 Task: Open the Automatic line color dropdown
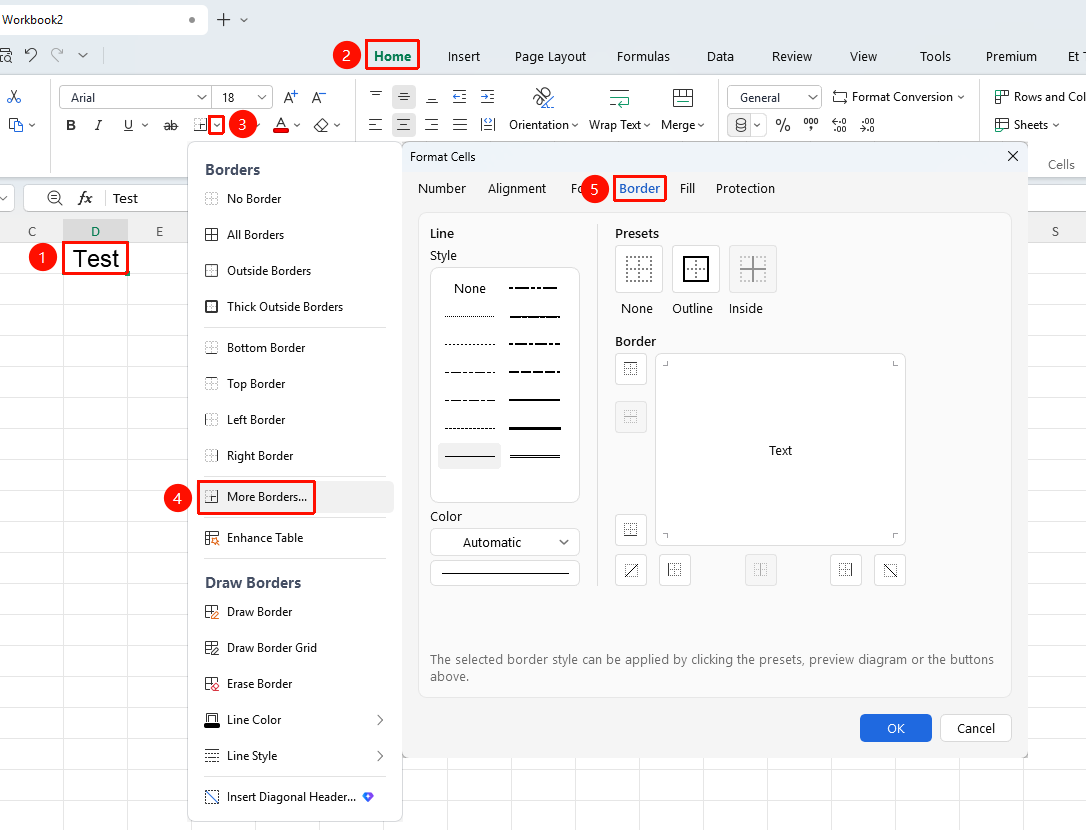(504, 542)
